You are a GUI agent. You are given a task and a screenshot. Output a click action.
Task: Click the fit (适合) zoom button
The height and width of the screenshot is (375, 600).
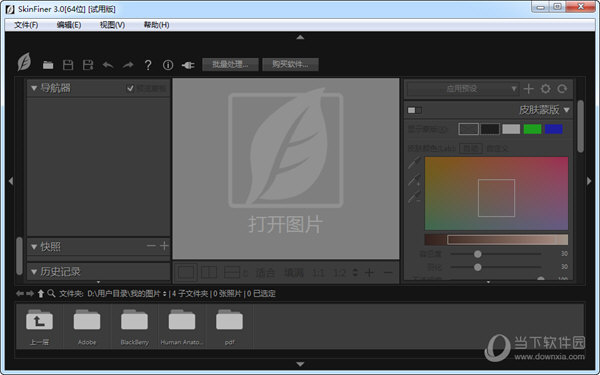click(x=265, y=273)
